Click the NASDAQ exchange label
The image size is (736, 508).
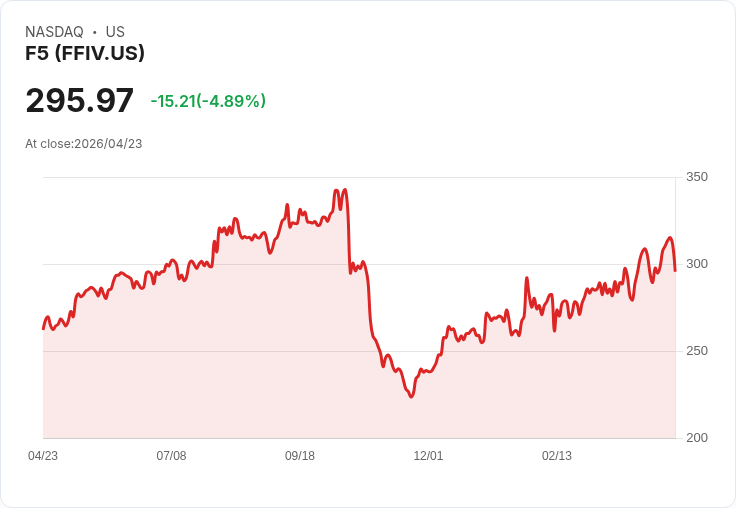(54, 32)
